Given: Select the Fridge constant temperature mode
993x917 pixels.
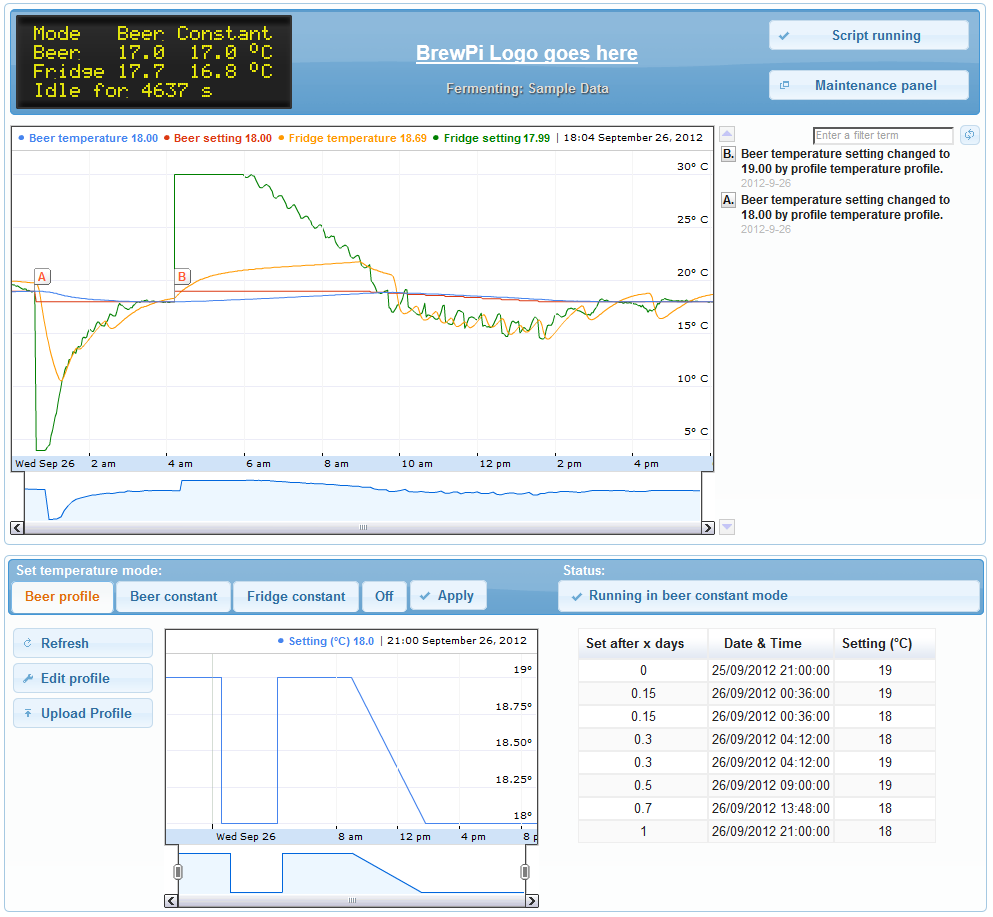Looking at the screenshot, I should 296,595.
